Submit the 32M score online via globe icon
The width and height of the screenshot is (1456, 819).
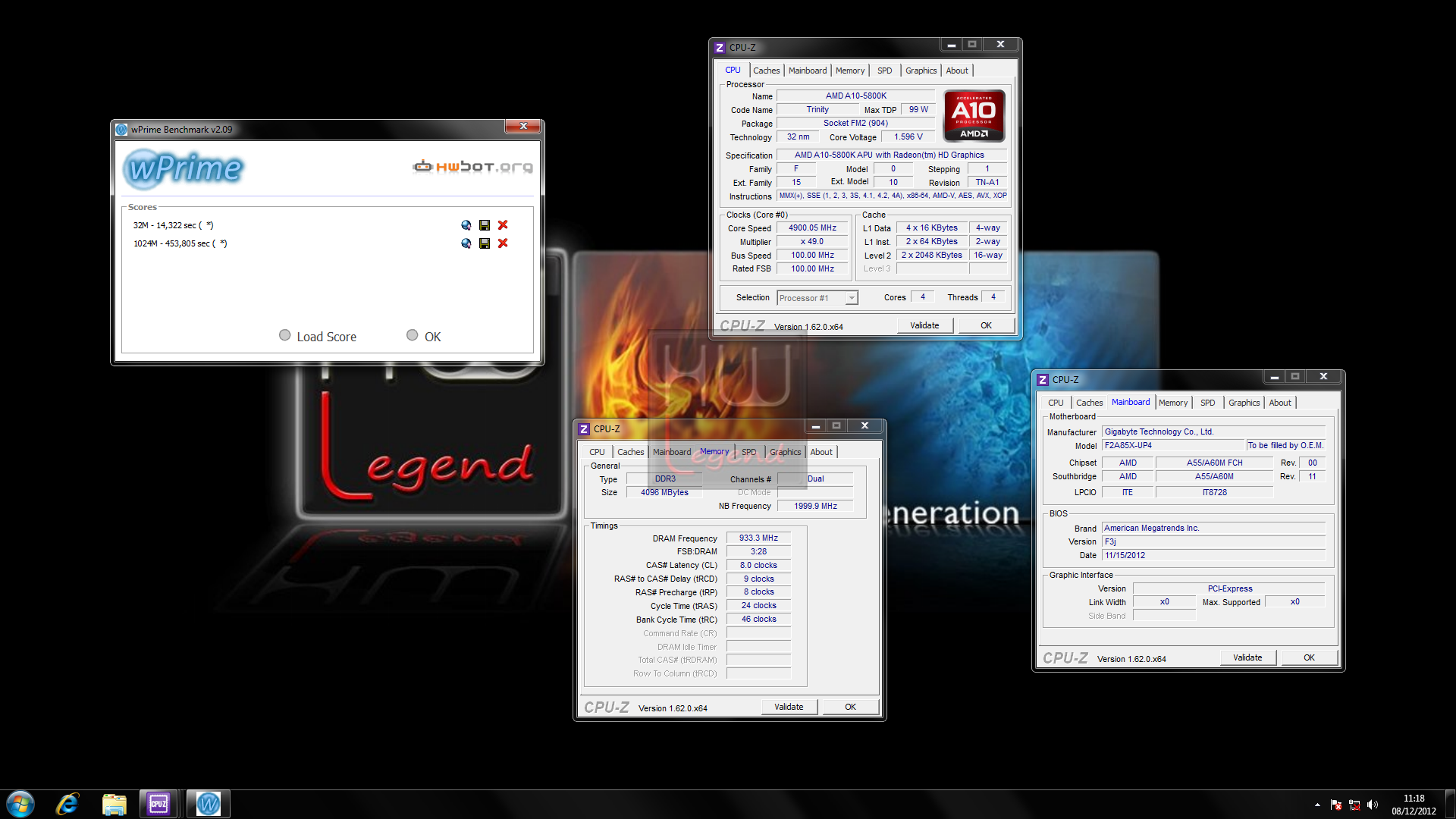point(466,225)
